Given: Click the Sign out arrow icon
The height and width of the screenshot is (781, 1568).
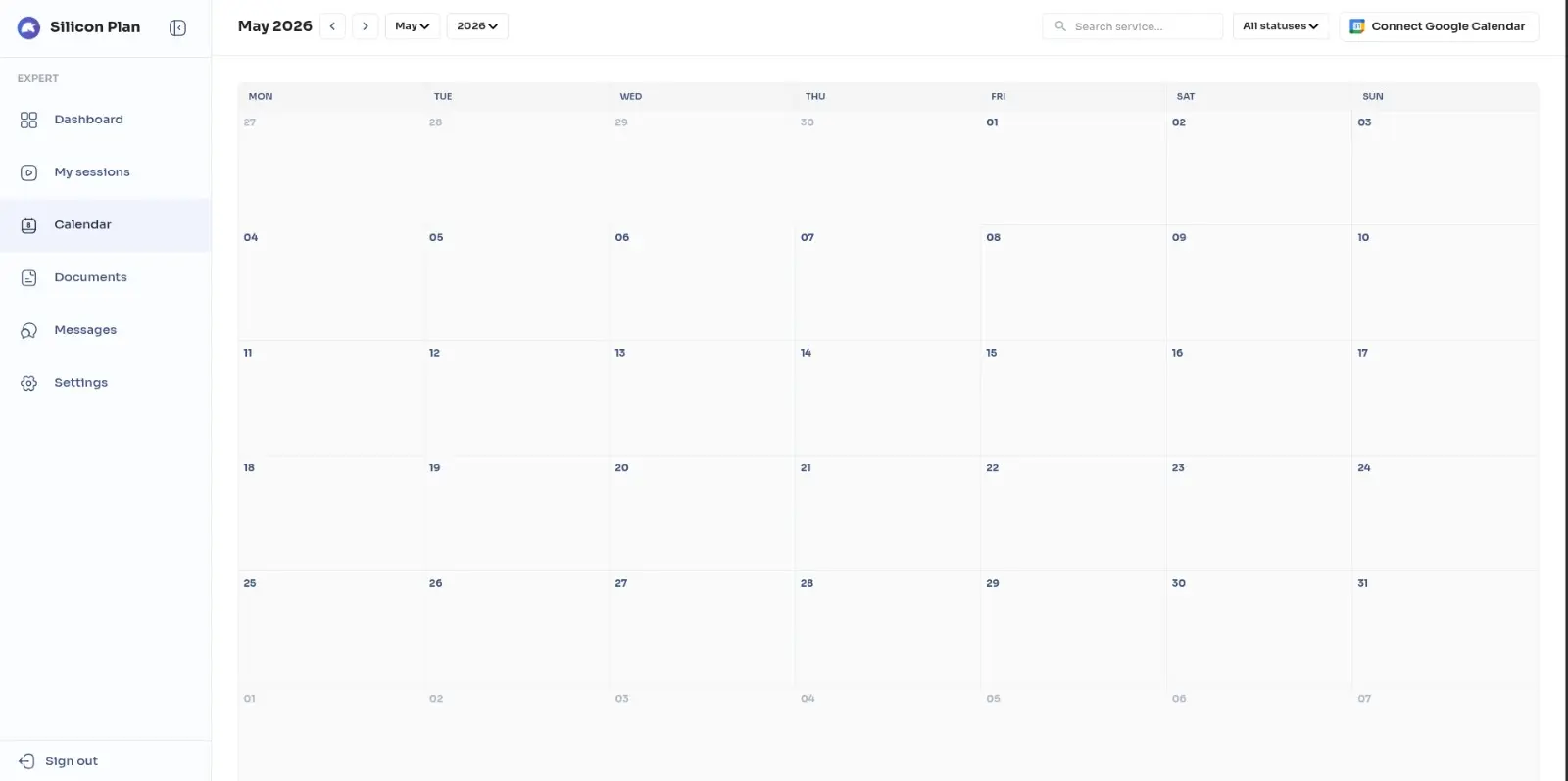Looking at the screenshot, I should tap(26, 761).
